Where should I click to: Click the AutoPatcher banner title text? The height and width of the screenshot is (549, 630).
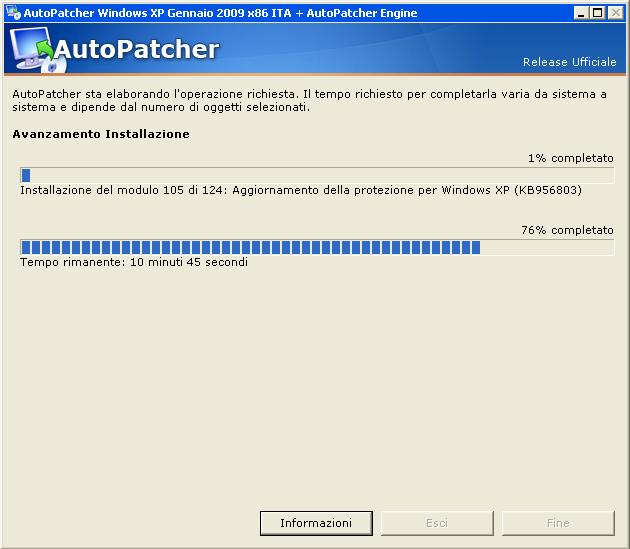(137, 49)
